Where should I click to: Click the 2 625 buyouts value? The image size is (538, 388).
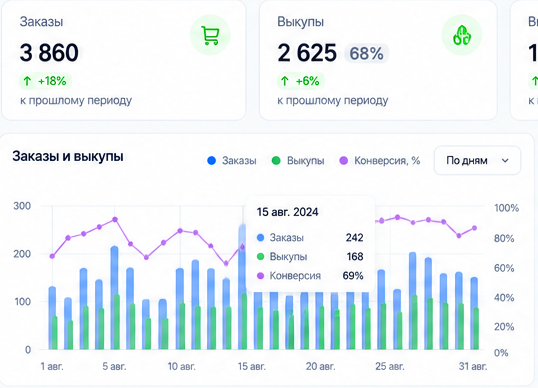point(307,53)
